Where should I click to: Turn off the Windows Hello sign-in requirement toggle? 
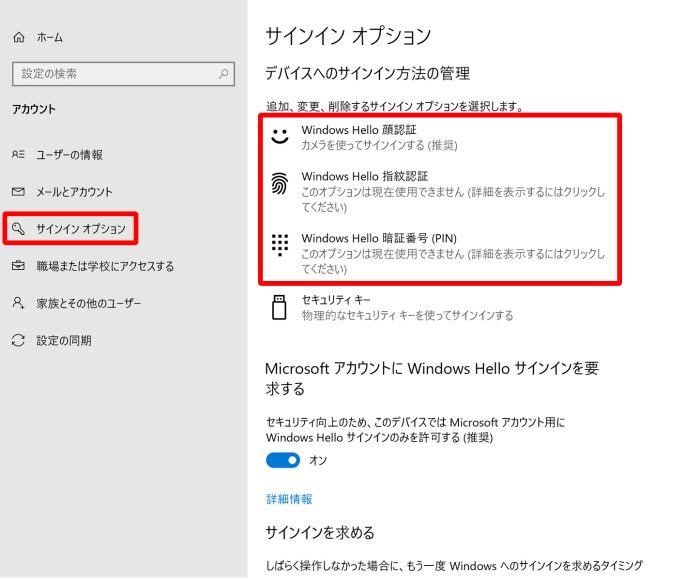(x=283, y=460)
